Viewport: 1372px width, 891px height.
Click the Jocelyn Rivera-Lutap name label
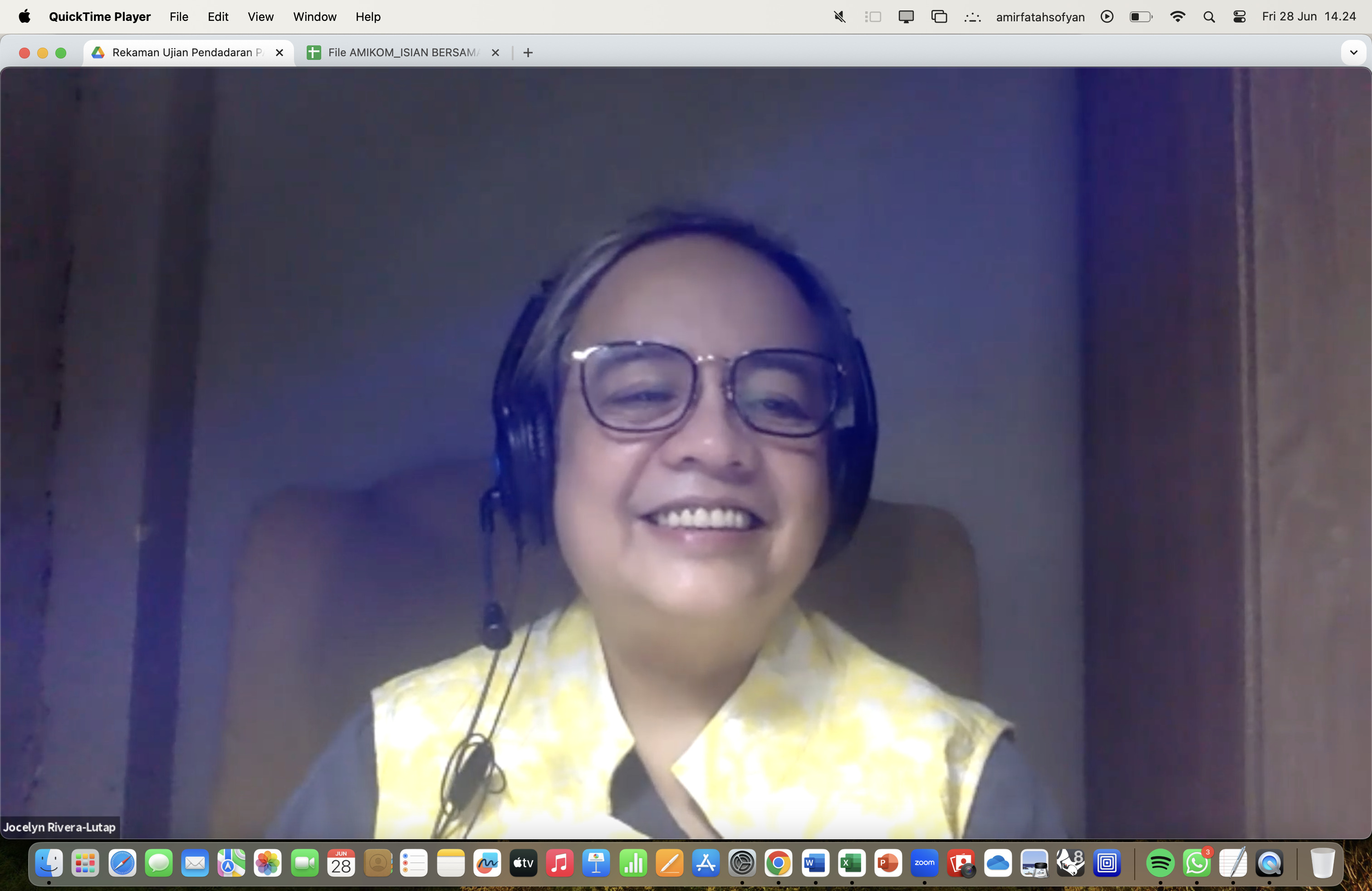pyautogui.click(x=59, y=827)
